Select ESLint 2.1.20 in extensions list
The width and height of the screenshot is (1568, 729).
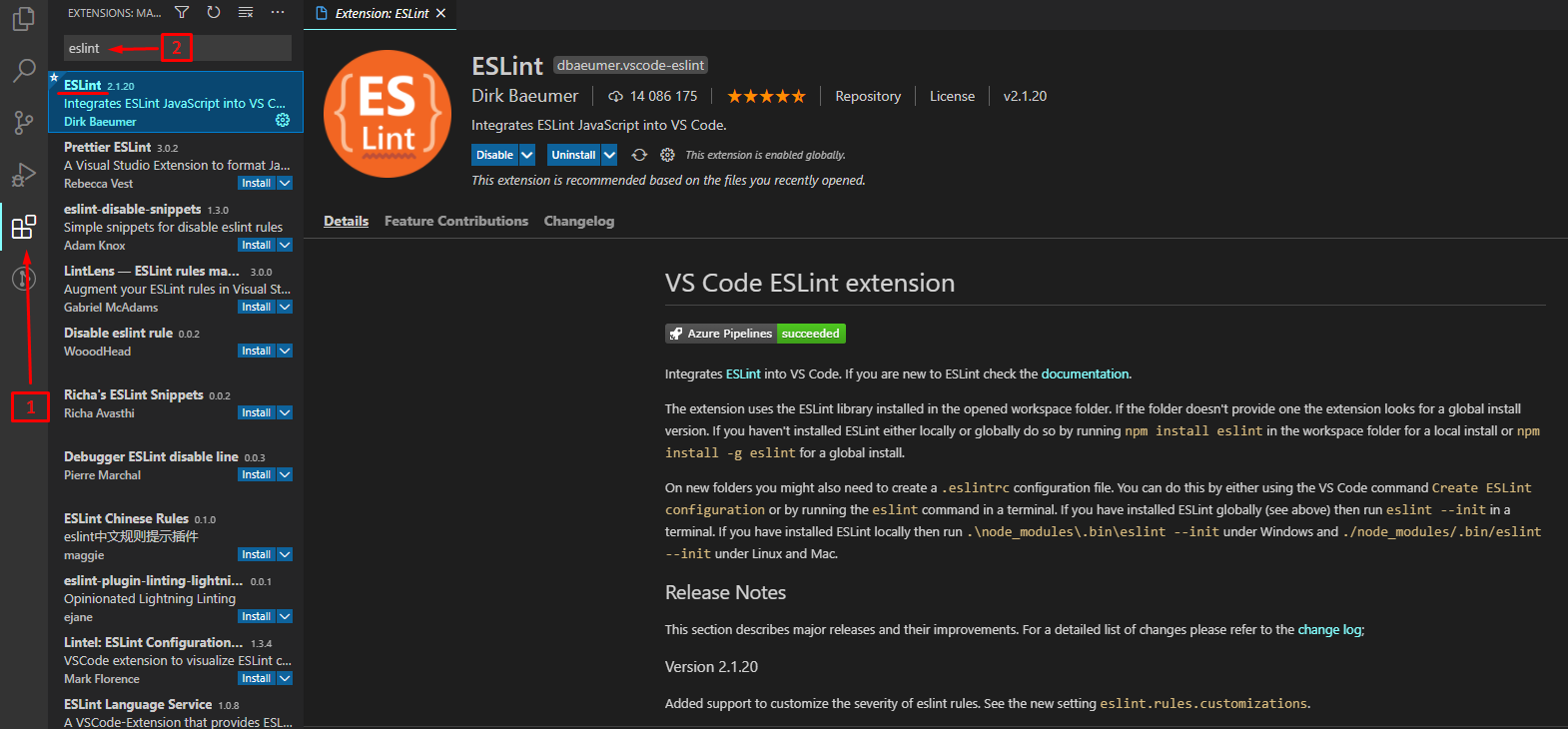point(176,102)
